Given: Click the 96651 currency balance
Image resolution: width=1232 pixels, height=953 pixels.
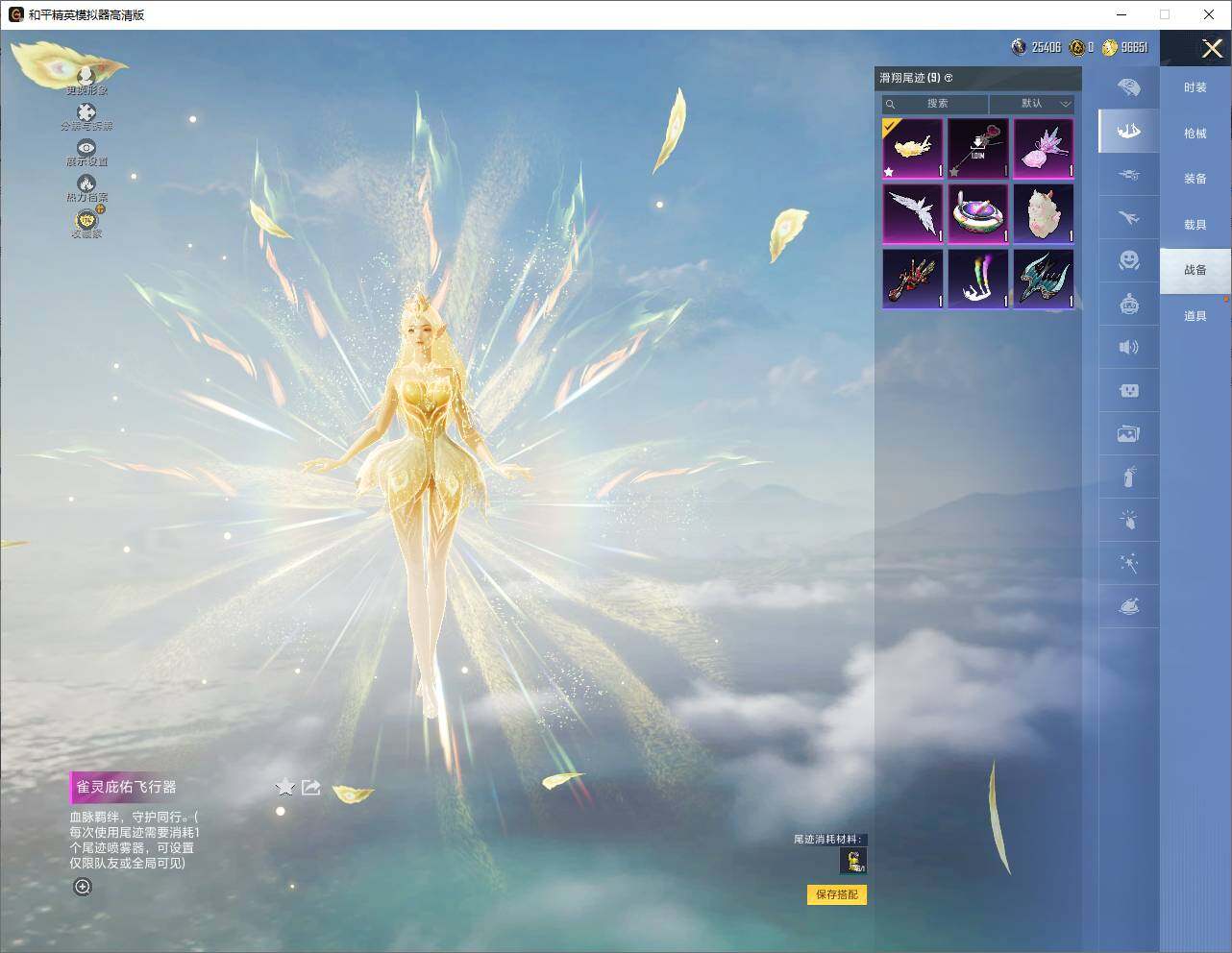Looking at the screenshot, I should [1125, 47].
